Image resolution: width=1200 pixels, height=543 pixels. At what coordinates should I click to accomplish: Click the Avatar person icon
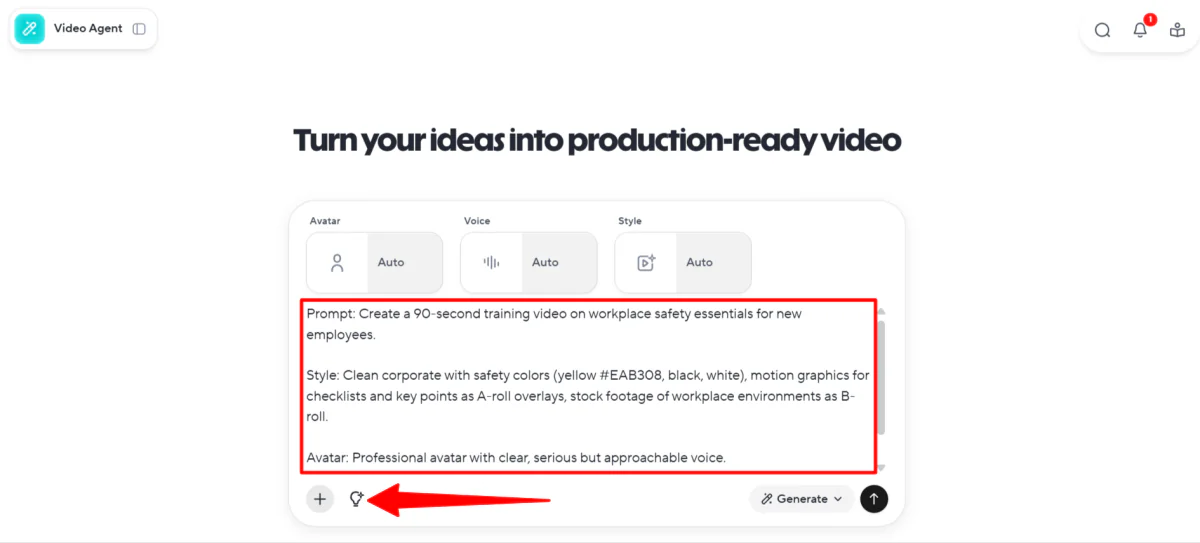(337, 263)
